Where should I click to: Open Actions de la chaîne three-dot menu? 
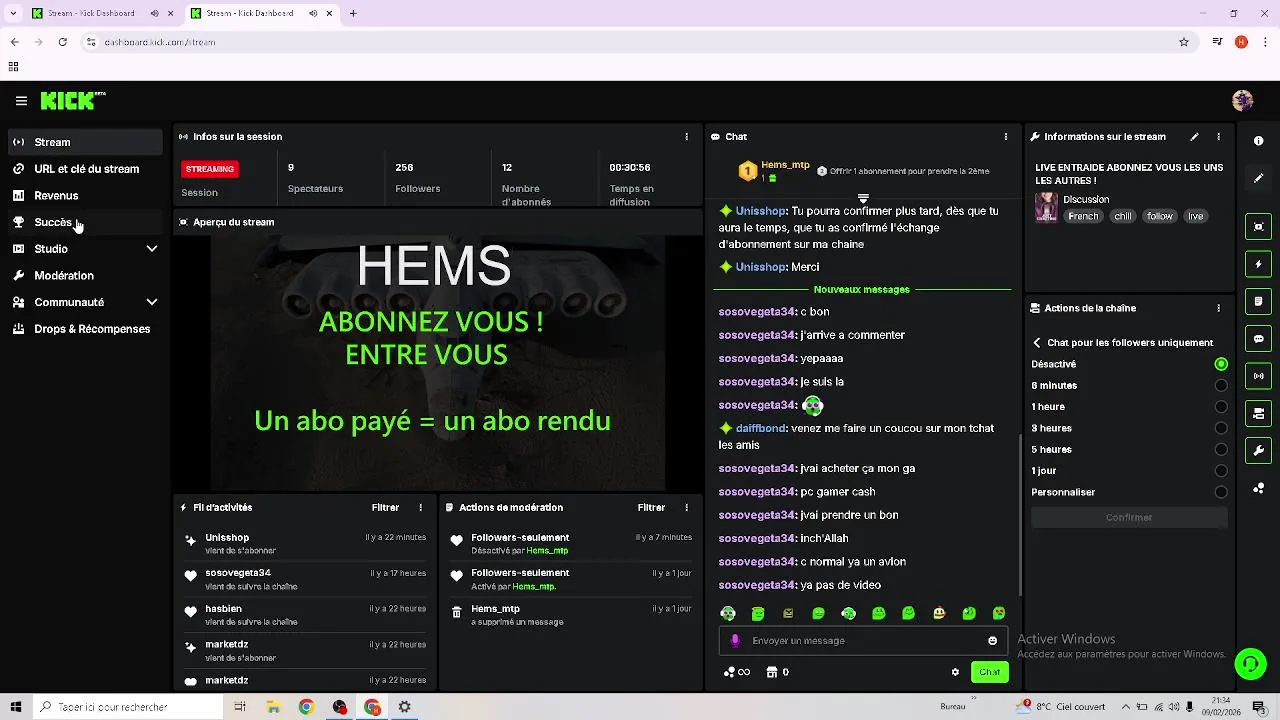pos(1218,309)
